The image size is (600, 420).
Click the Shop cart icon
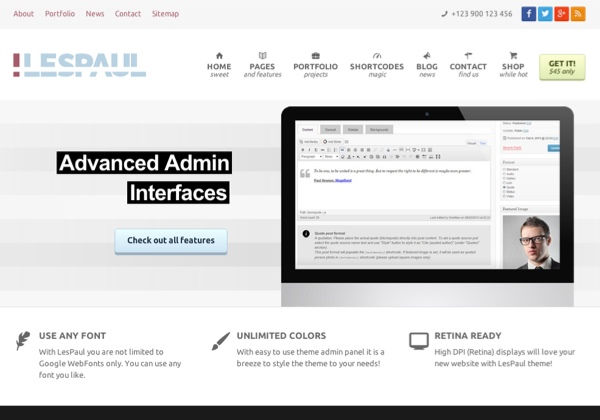(x=513, y=55)
